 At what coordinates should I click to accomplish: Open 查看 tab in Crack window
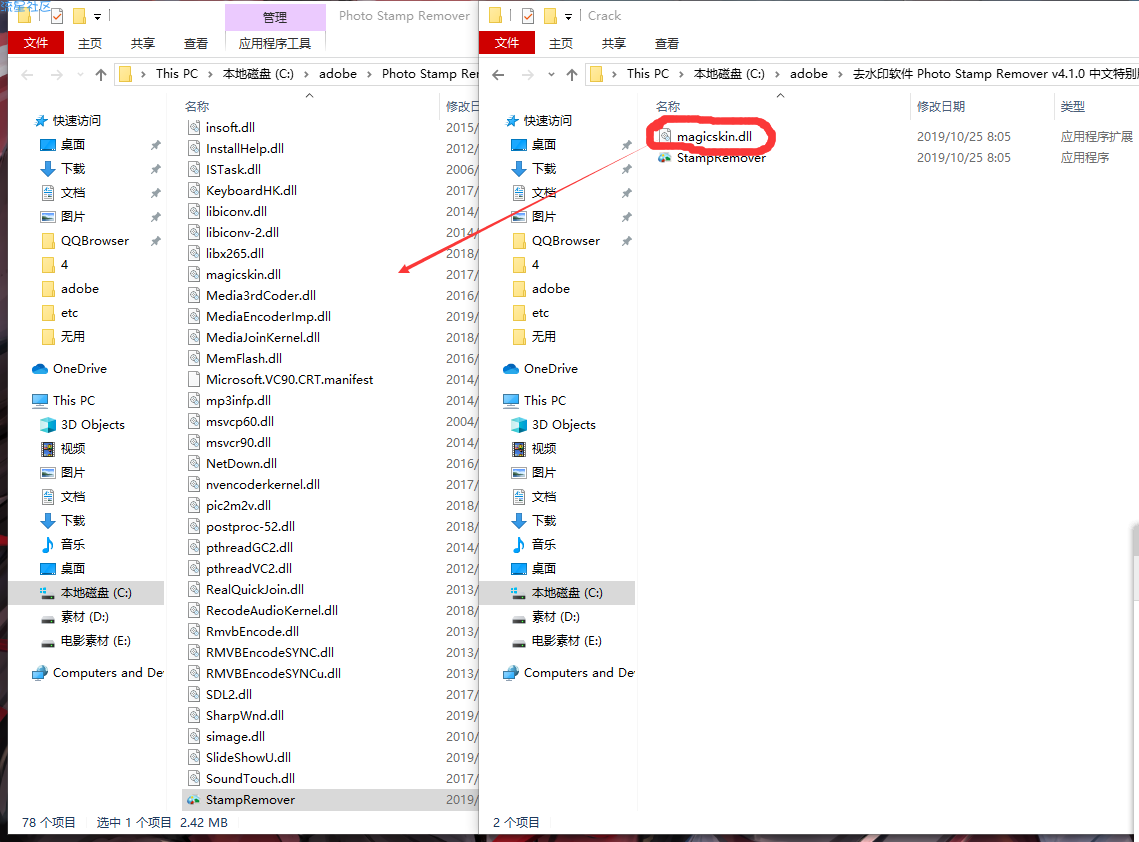(667, 44)
